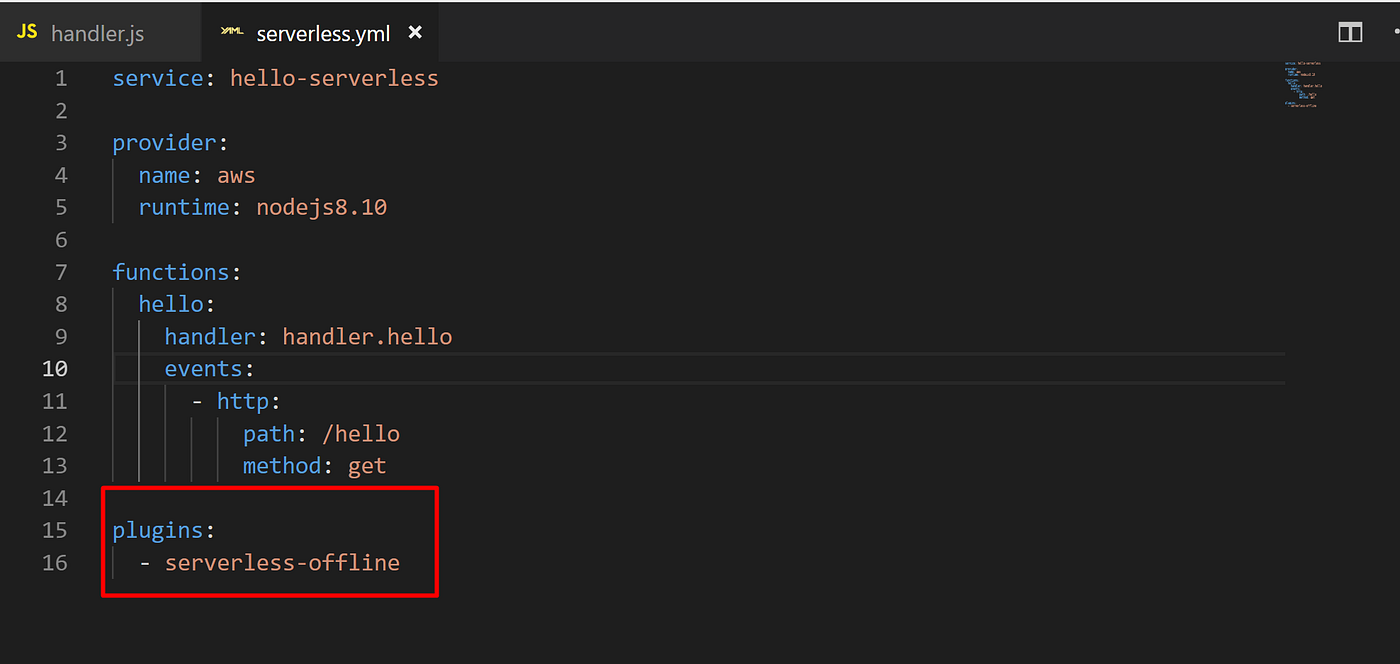Image resolution: width=1400 pixels, height=664 pixels.
Task: Click the split layout icon in editor toolbar
Action: pos(1350,31)
